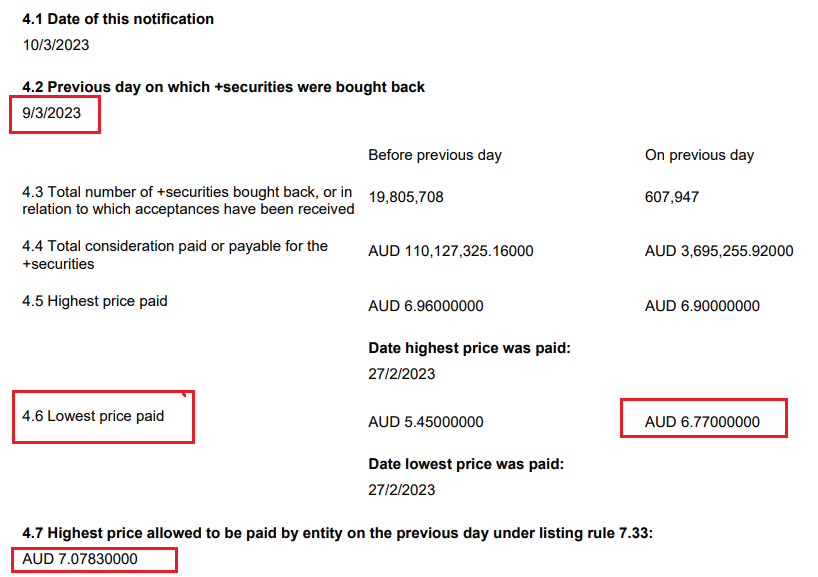Click the Date highest price was paid label
This screenshot has height=577, width=818.
click(x=470, y=348)
